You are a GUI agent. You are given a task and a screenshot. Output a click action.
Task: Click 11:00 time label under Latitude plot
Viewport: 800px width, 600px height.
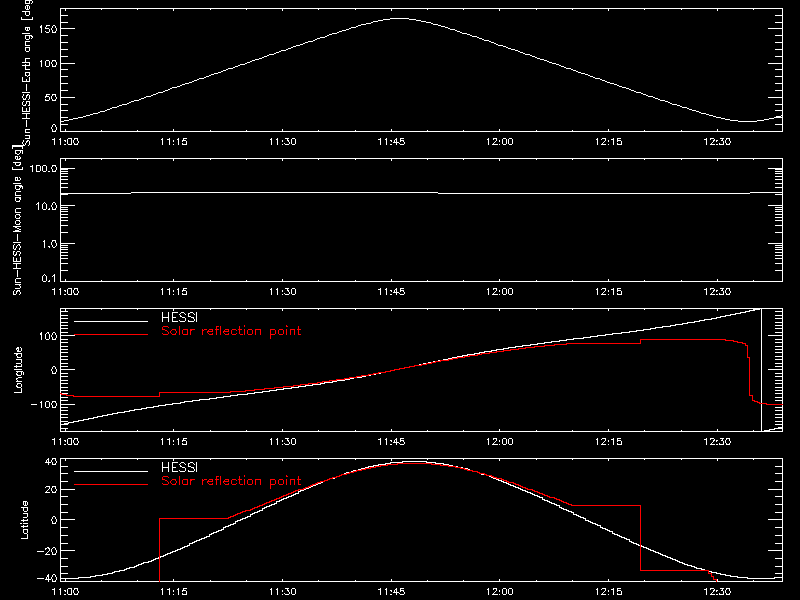(x=65, y=591)
